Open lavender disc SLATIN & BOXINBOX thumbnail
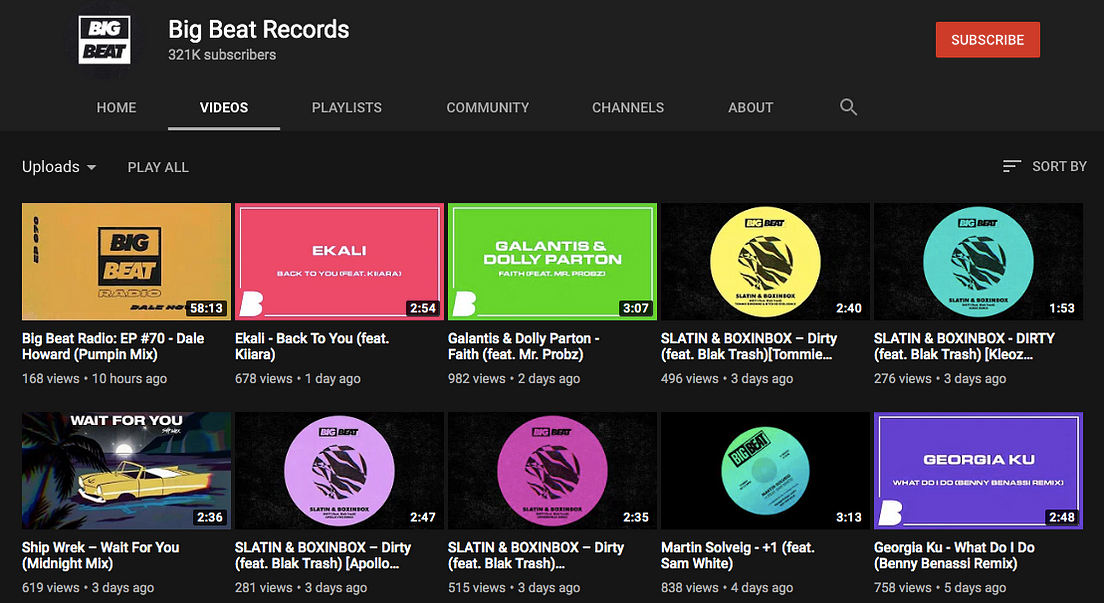1104x603 pixels. point(339,471)
